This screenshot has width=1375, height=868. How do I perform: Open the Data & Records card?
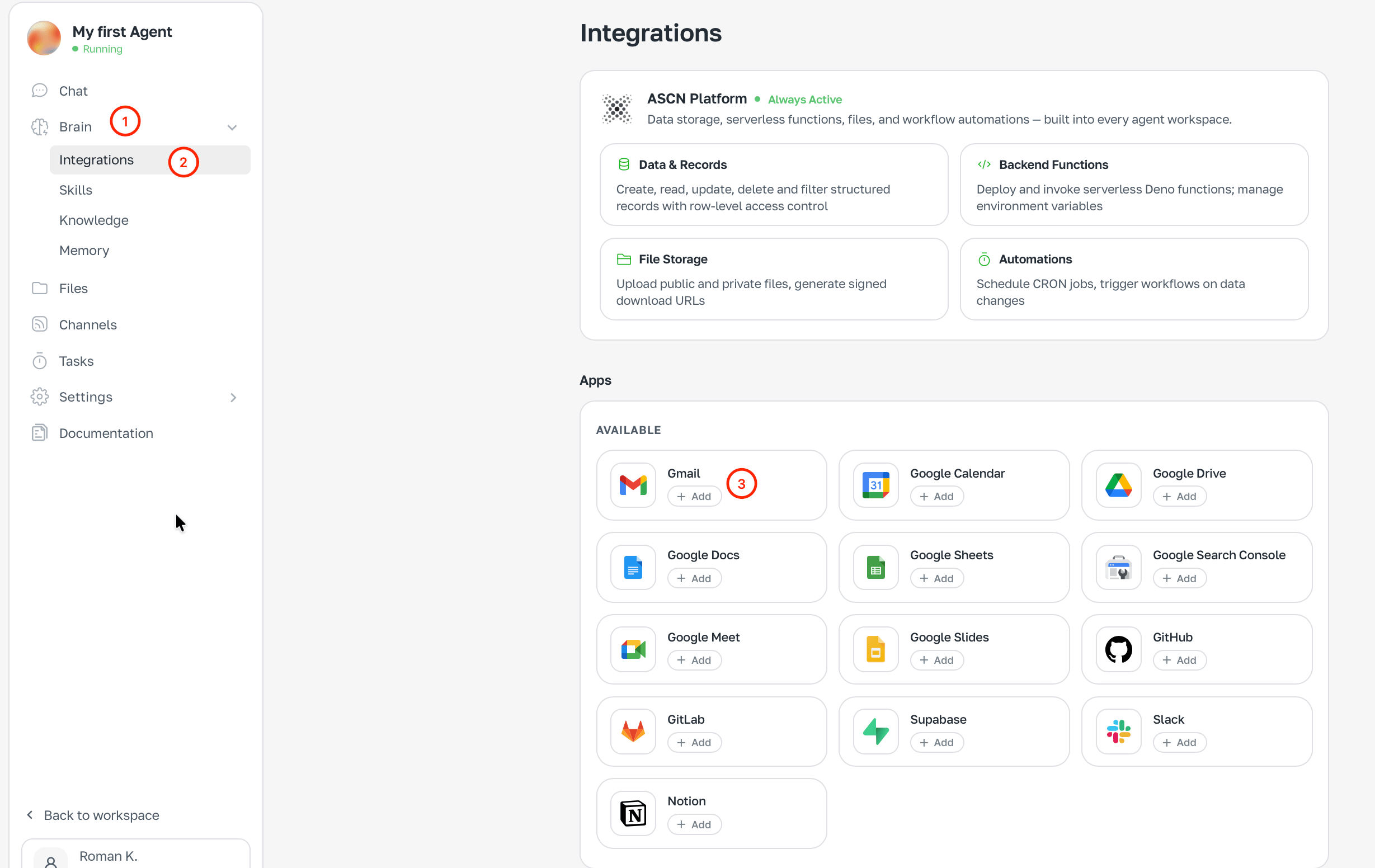pyautogui.click(x=774, y=185)
